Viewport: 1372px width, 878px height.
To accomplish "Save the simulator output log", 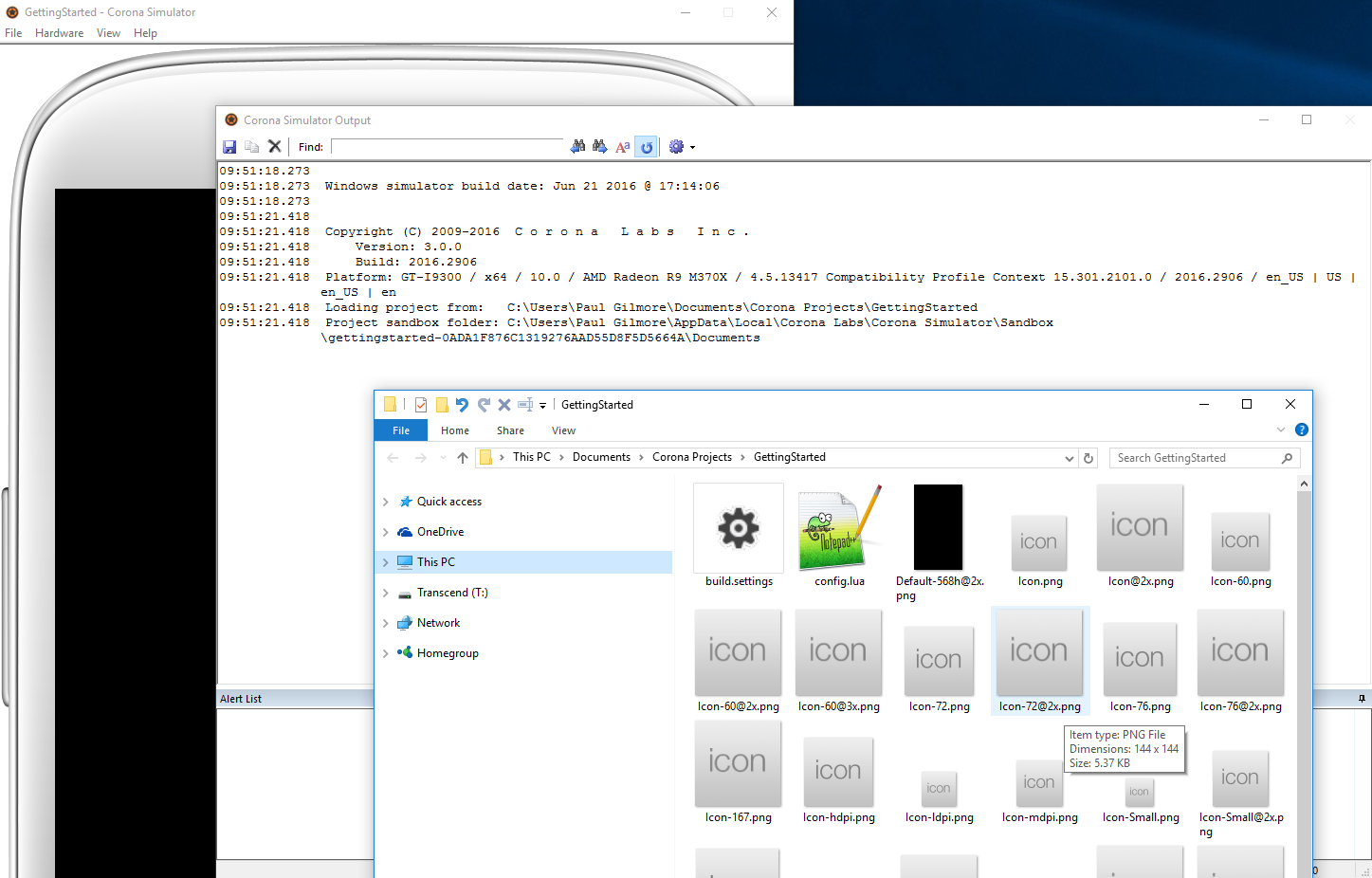I will (229, 146).
